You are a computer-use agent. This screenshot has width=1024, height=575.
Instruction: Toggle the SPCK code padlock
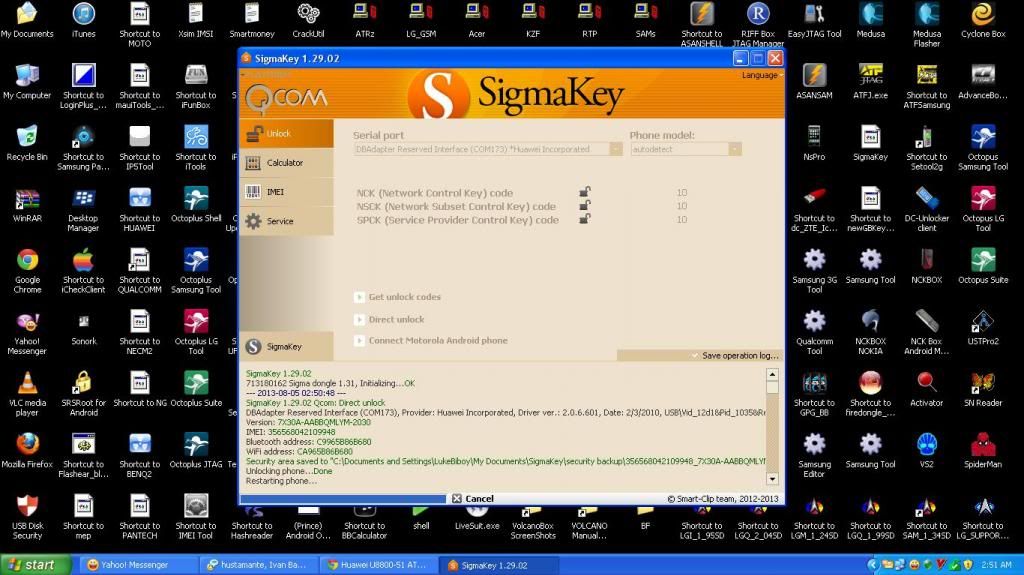(x=584, y=219)
